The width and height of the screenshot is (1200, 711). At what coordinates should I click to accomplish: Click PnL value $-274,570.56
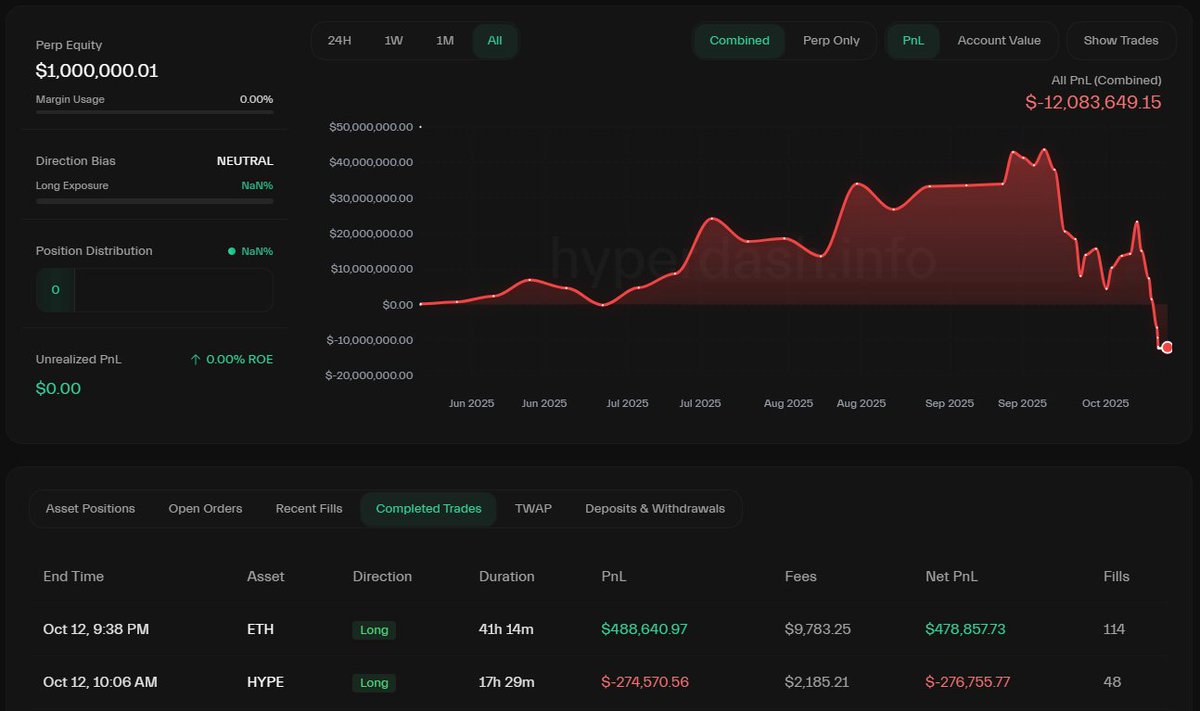[x=645, y=682]
